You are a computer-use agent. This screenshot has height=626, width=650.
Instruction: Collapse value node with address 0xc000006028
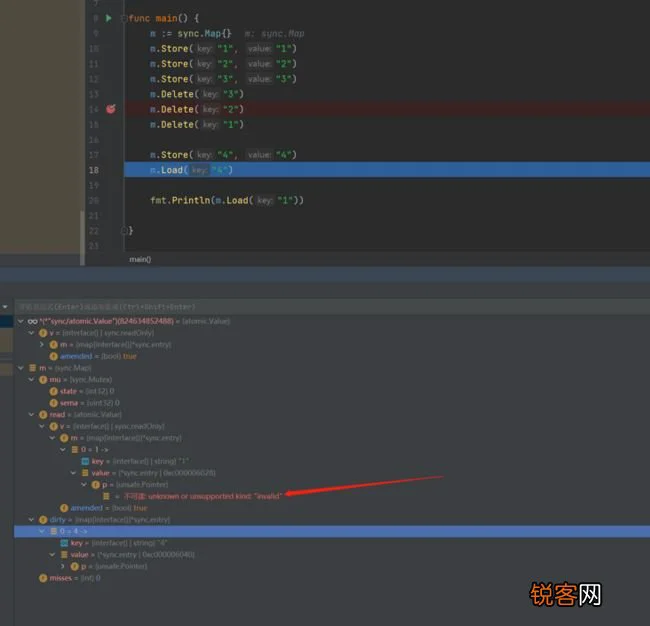[73, 473]
